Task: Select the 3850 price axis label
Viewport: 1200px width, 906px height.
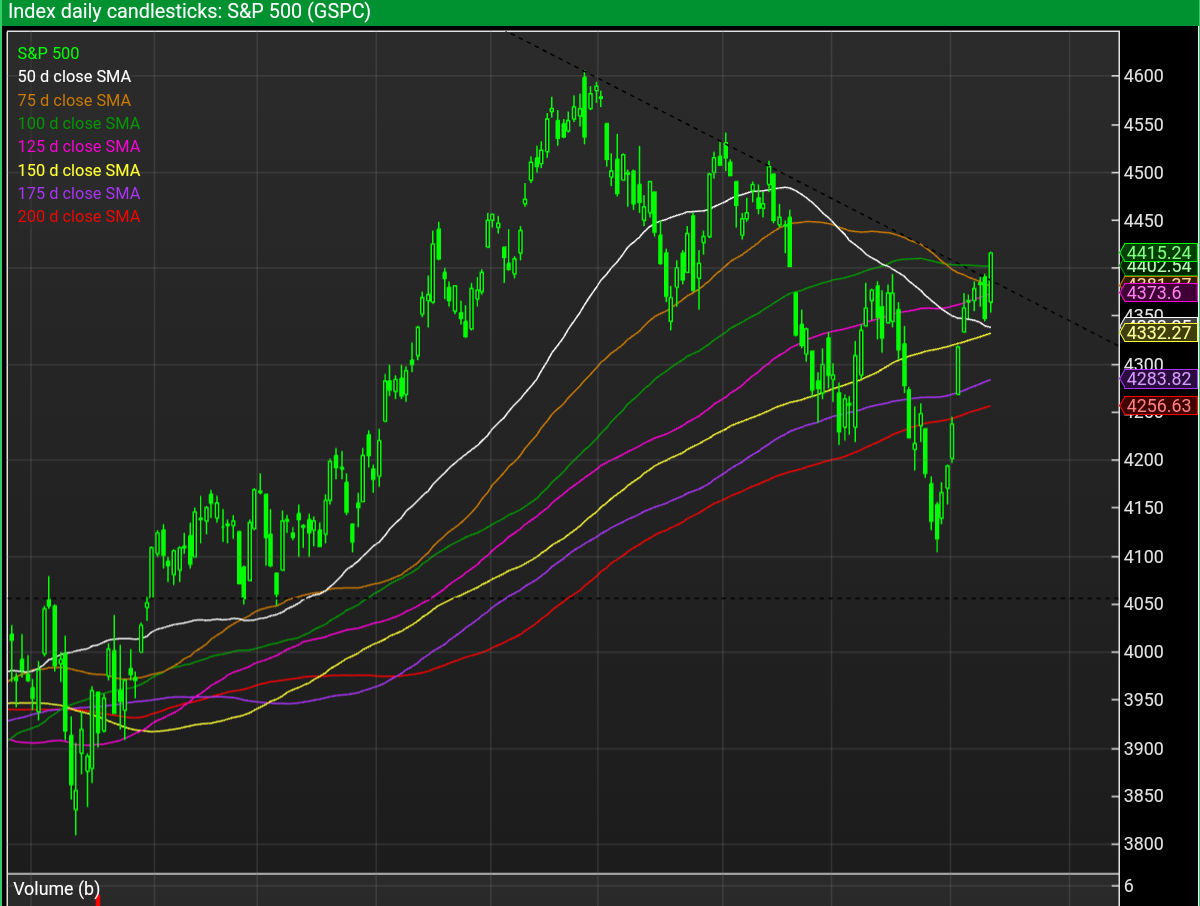Action: click(x=1143, y=796)
